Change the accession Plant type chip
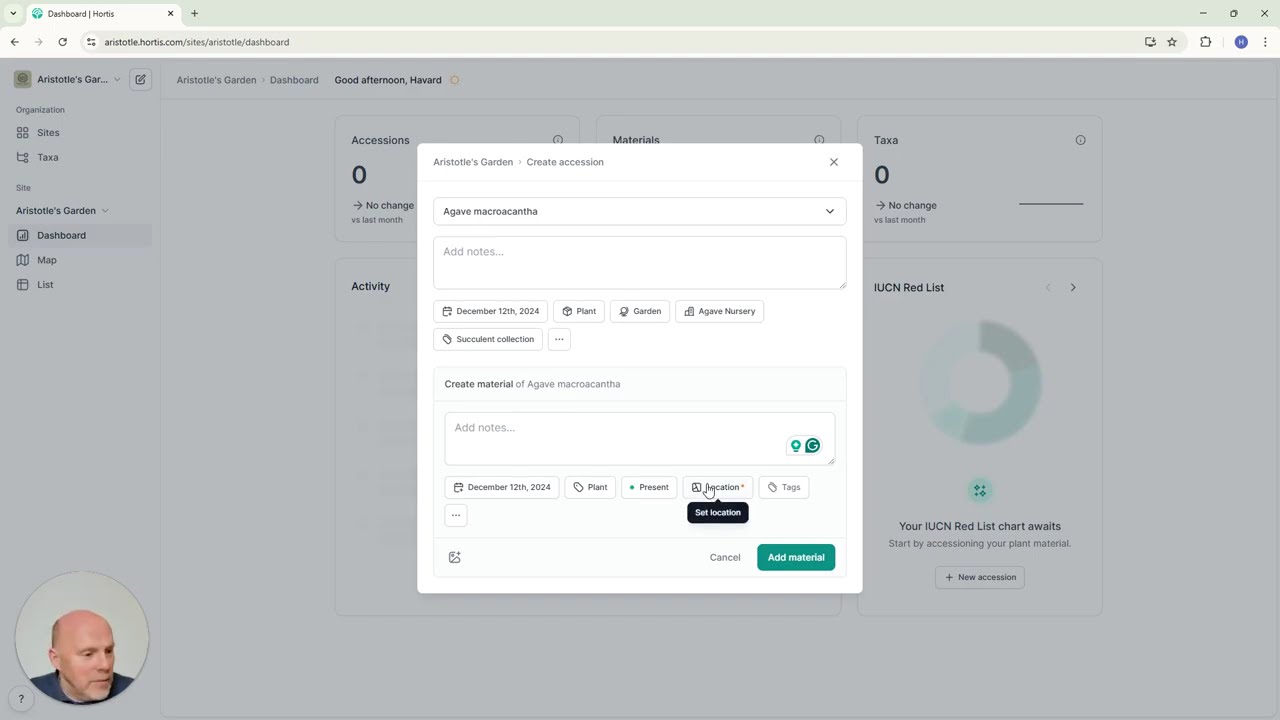The height and width of the screenshot is (720, 1280). coord(579,311)
